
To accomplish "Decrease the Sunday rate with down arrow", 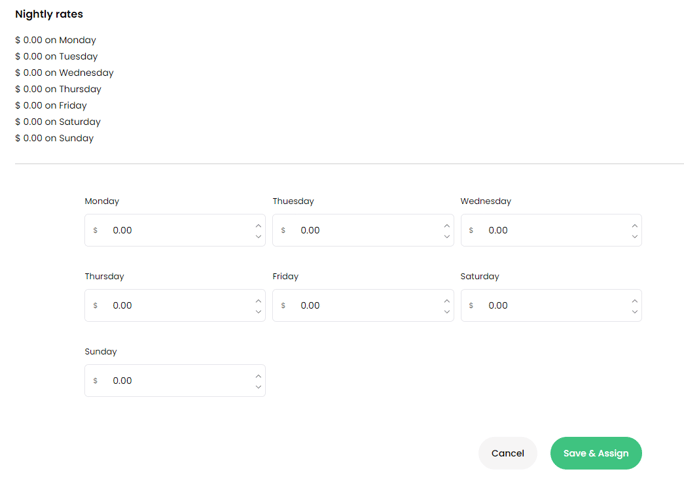I will tap(258, 387).
